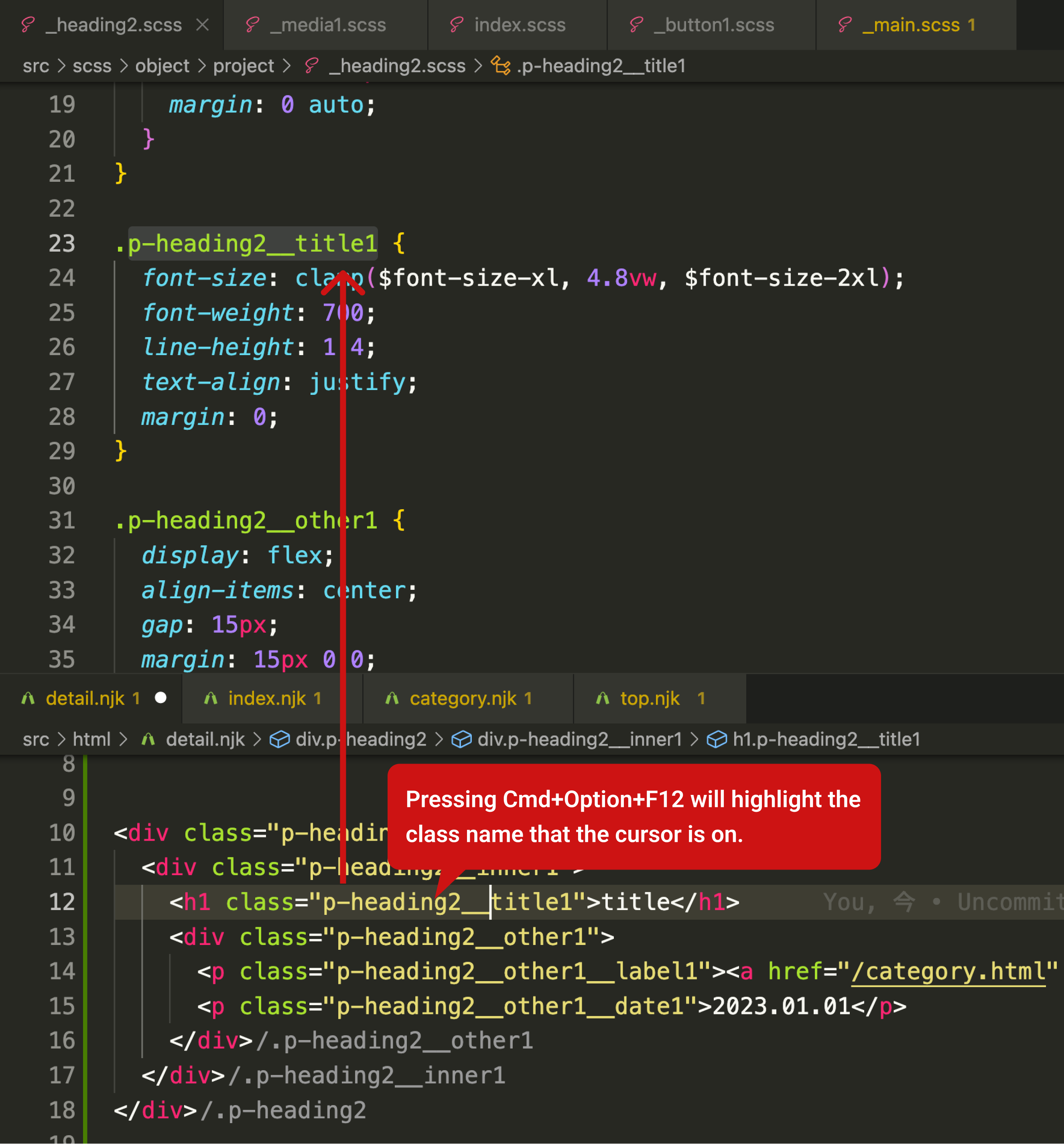Click line number 23 in scss editor
Screen dimensions: 1064x1144
(62, 244)
